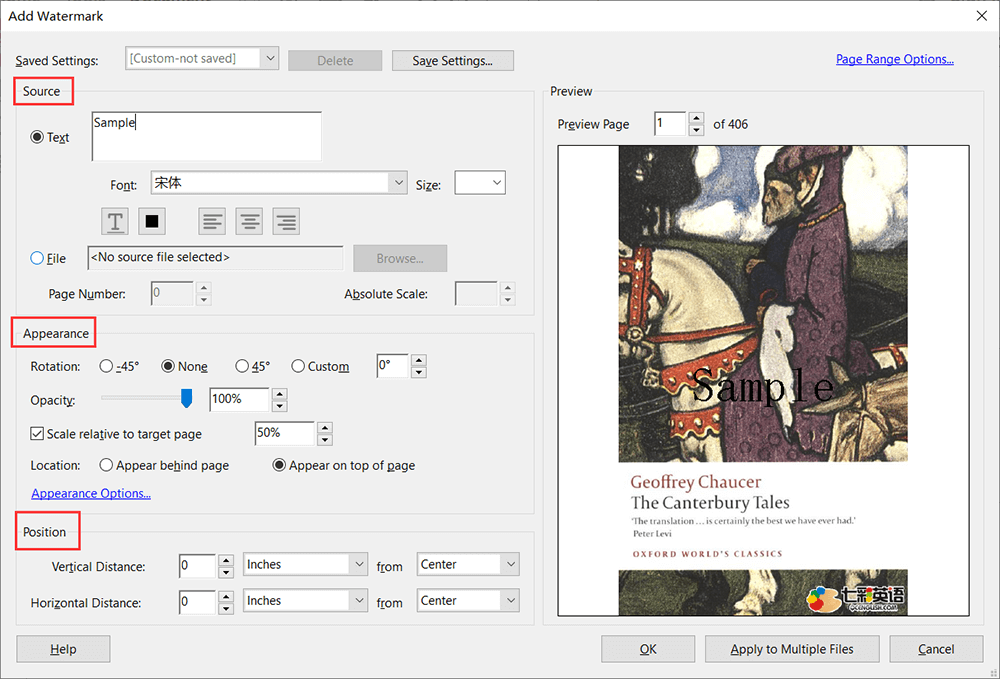The image size is (1000, 679).
Task: Open the font Size dropdown
Action: coord(497,183)
